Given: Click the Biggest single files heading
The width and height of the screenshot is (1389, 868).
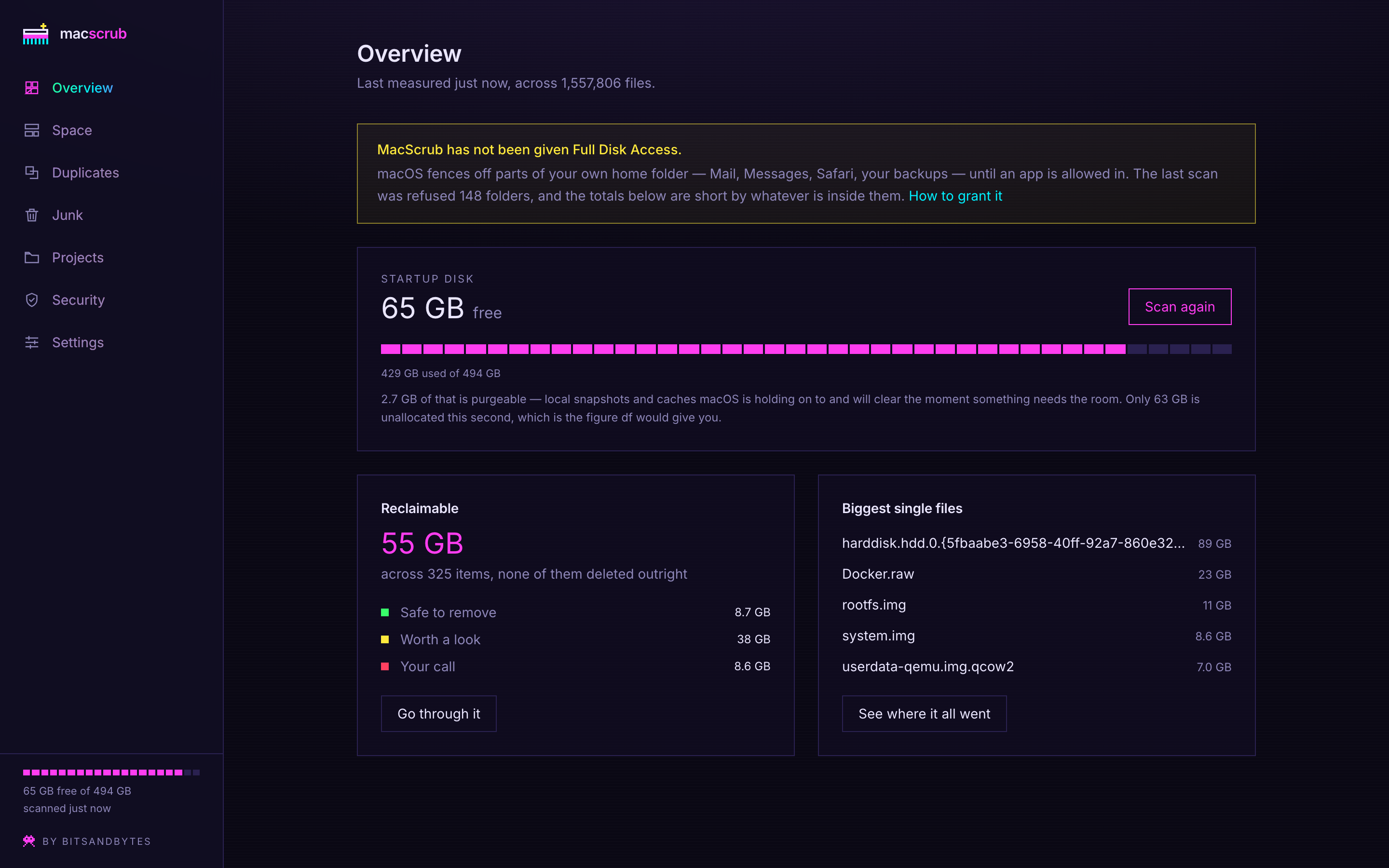Looking at the screenshot, I should pyautogui.click(x=902, y=509).
